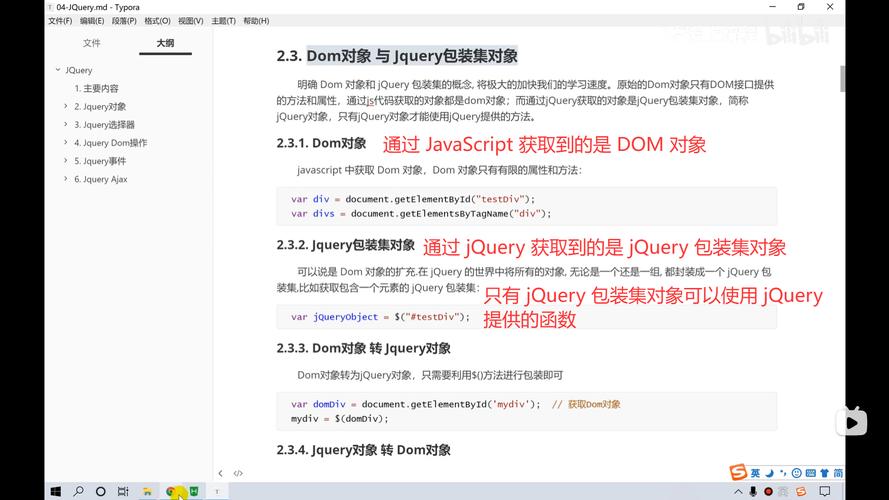Open the 视图(V) menu
This screenshot has height=500, width=889.
click(x=190, y=21)
